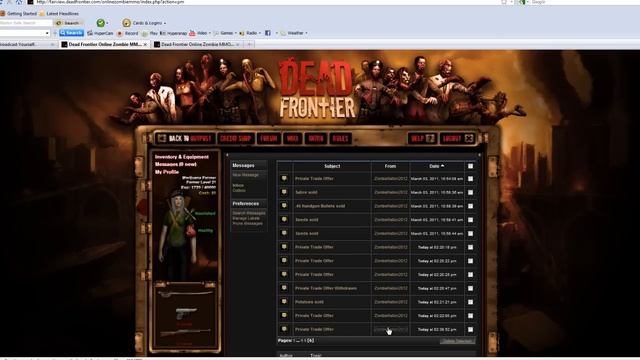Viewport: 640px width, 360px height.
Task: Click the Games toolbar icon
Action: click(216, 33)
